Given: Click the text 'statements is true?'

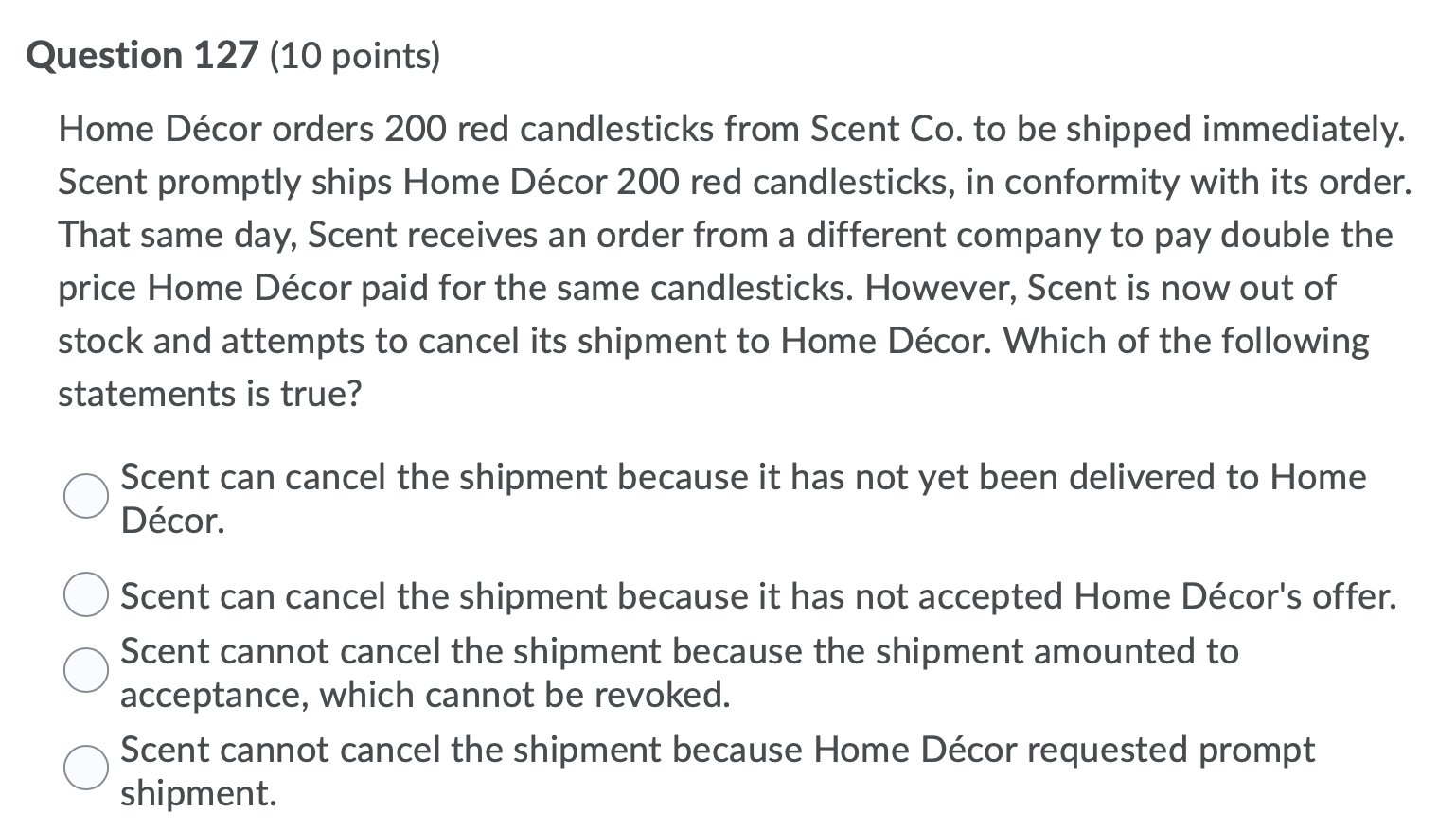Looking at the screenshot, I should [x=208, y=393].
